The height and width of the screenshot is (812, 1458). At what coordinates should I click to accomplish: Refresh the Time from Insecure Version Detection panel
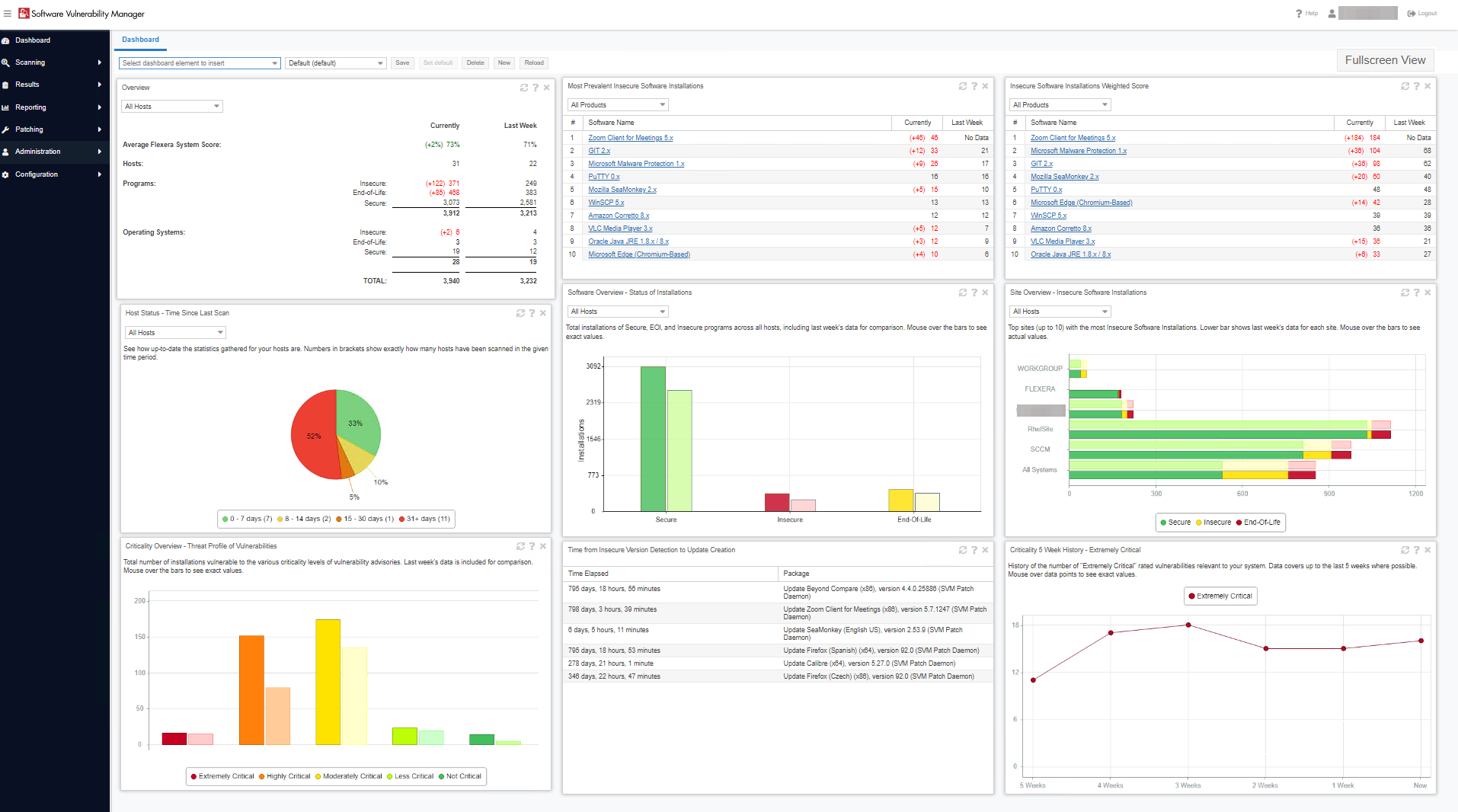point(963,550)
